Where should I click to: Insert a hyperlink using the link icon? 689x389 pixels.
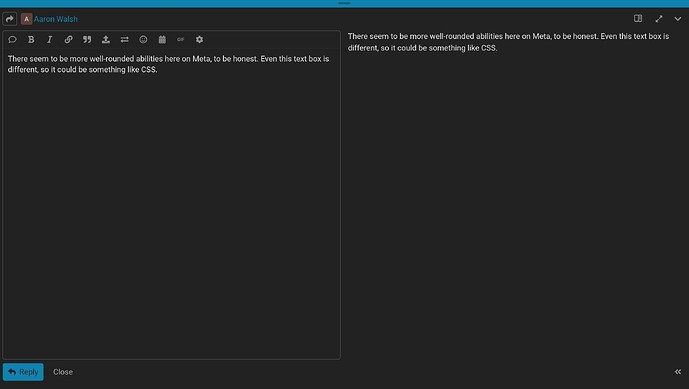pos(69,40)
